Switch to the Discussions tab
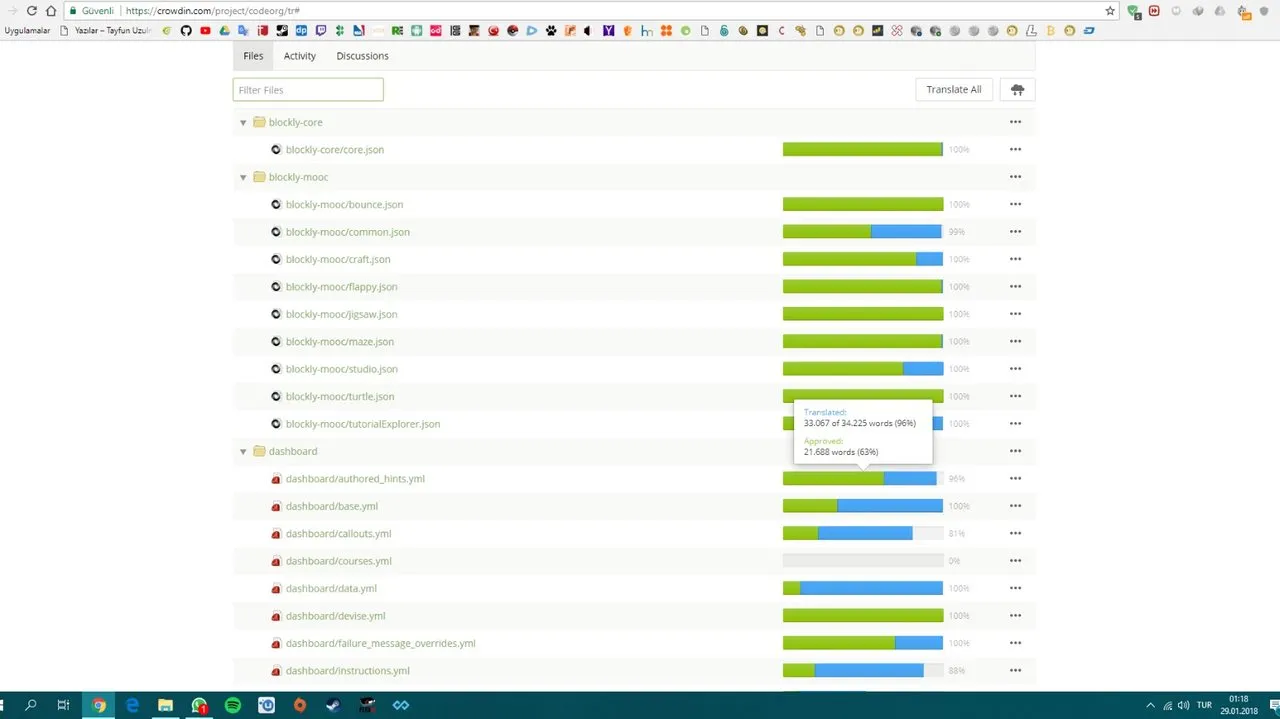 [362, 56]
